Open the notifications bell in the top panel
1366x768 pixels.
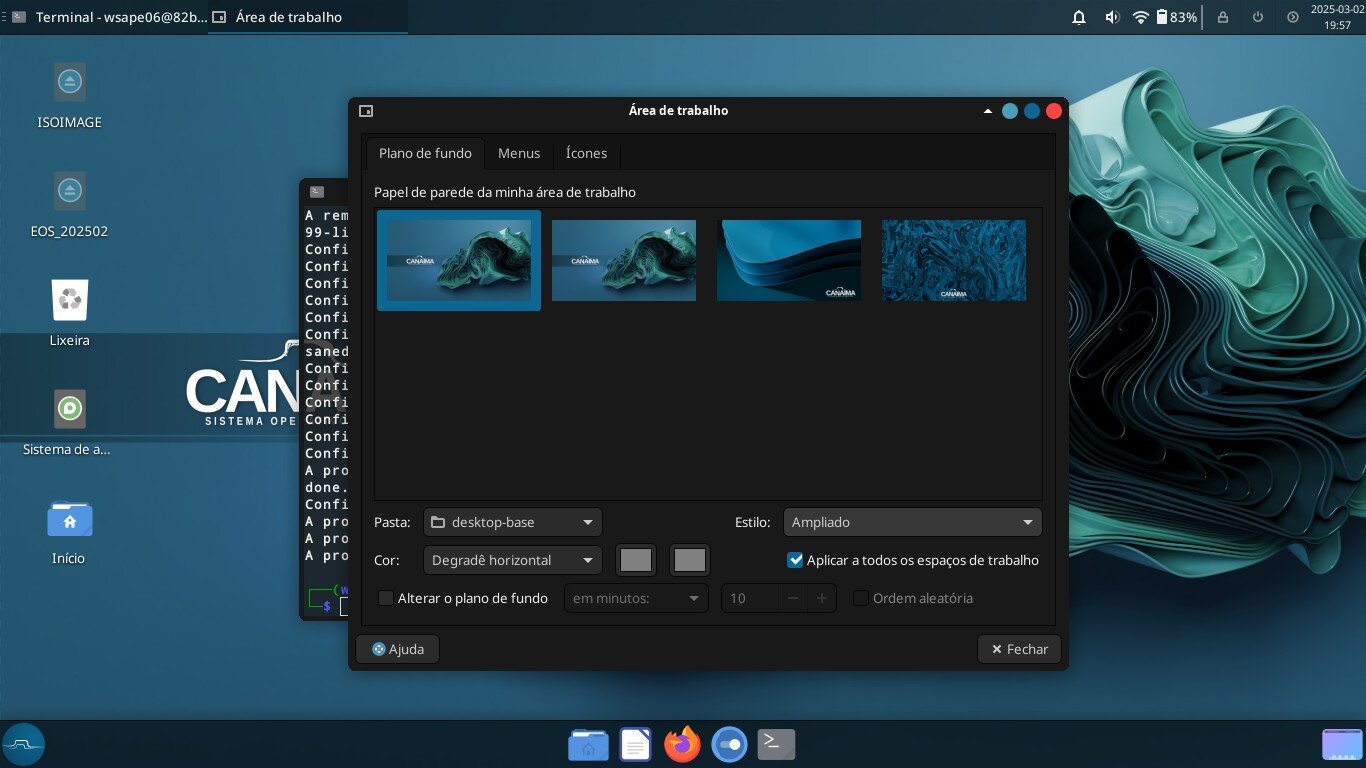[1079, 17]
